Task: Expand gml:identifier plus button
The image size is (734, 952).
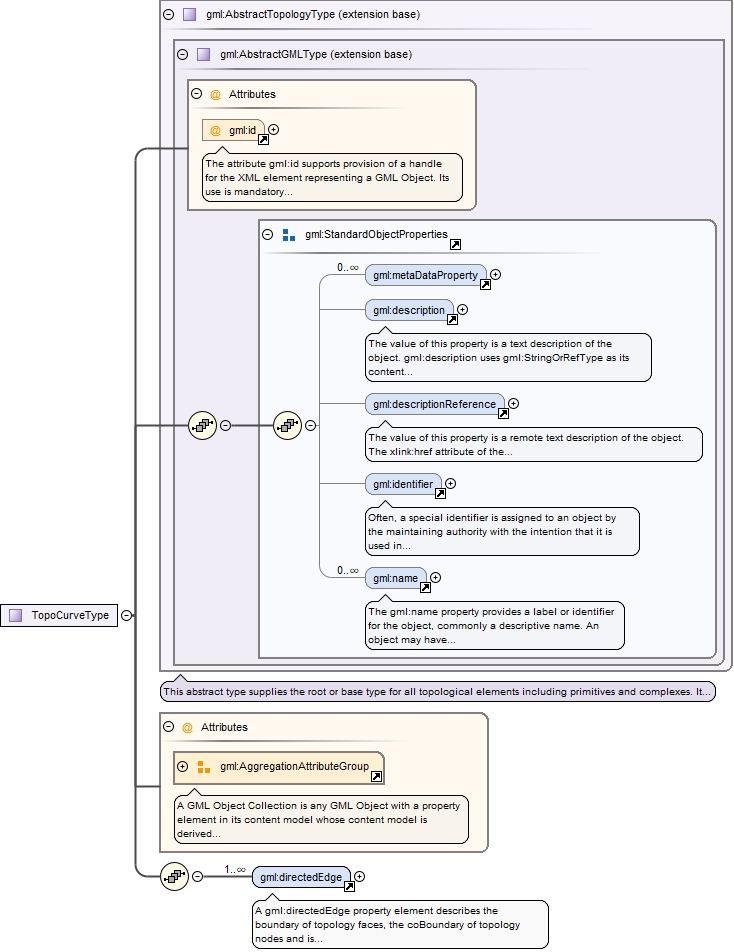Action: [x=450, y=483]
